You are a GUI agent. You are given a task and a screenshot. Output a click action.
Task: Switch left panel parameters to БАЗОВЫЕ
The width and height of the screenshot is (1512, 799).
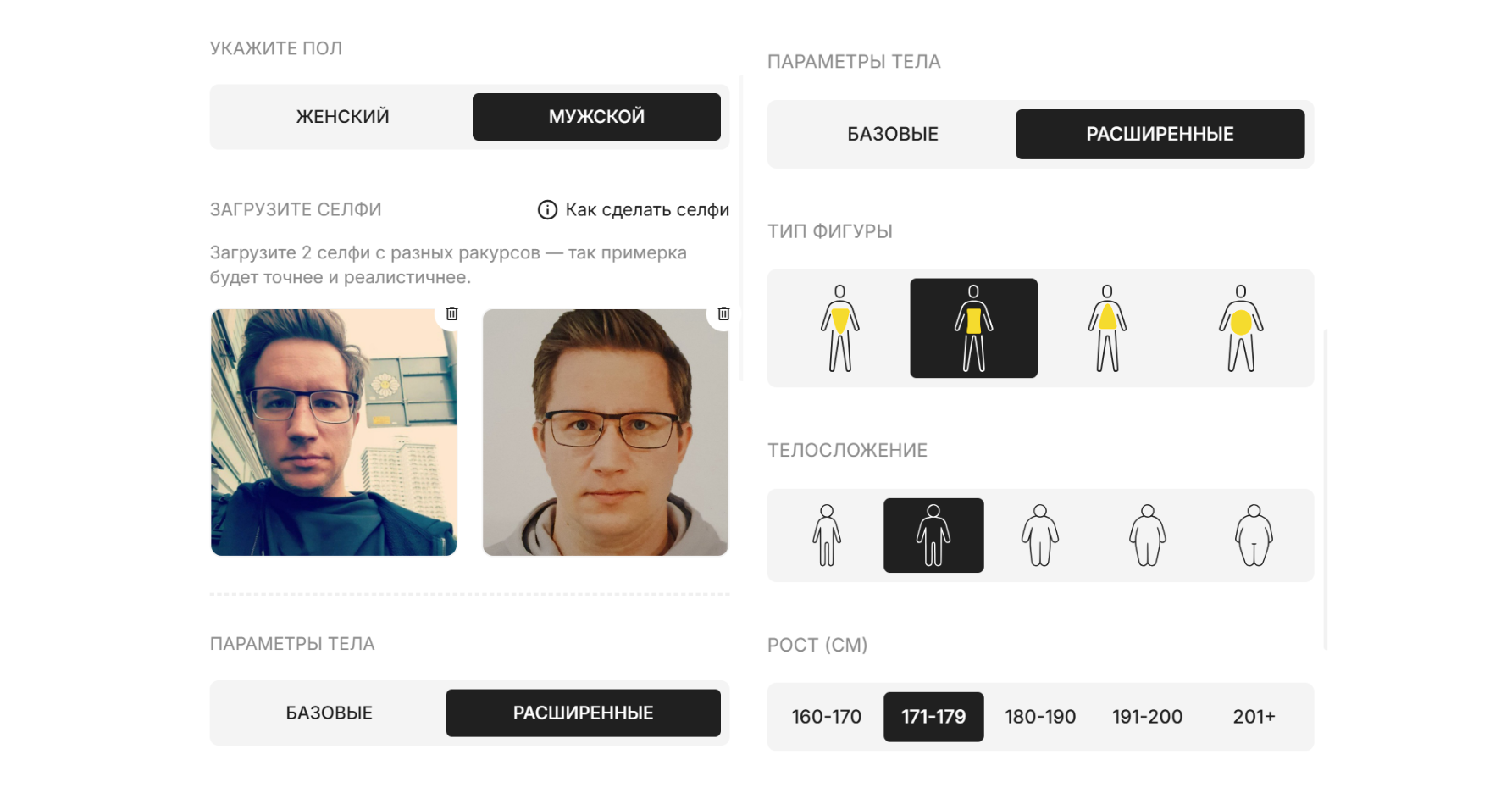(330, 713)
